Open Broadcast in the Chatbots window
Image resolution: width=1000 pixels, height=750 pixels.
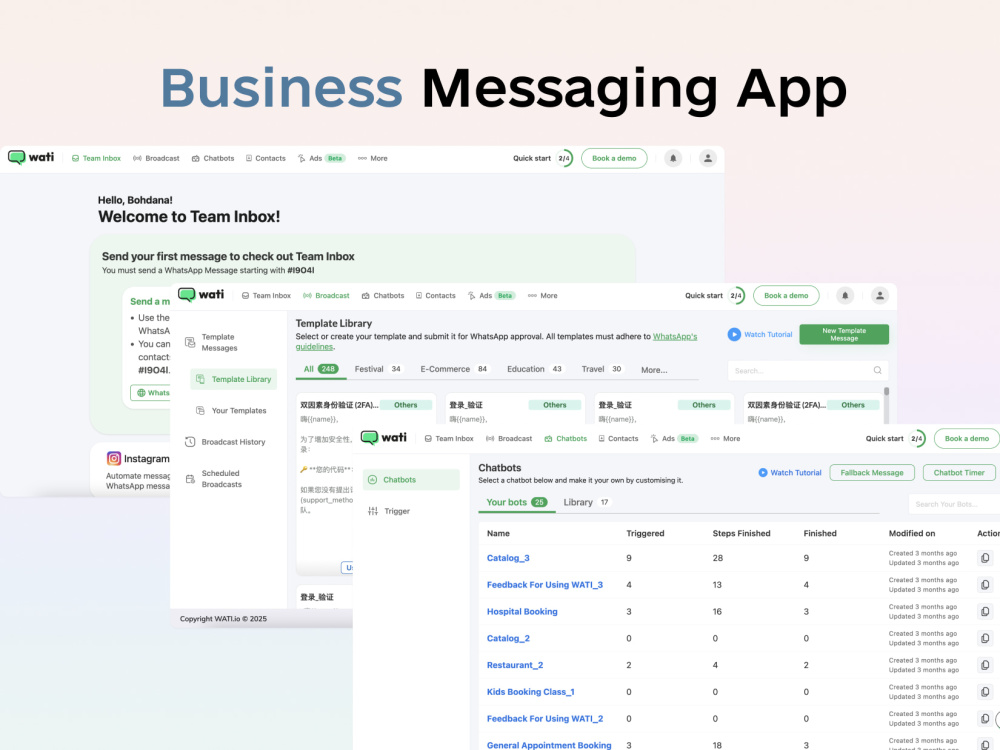[509, 439]
